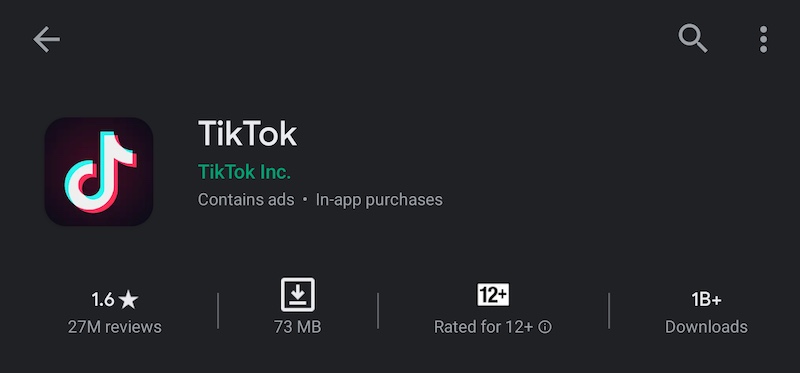Open search with the magnifier icon
Image resolution: width=800 pixels, height=373 pixels.
692,38
